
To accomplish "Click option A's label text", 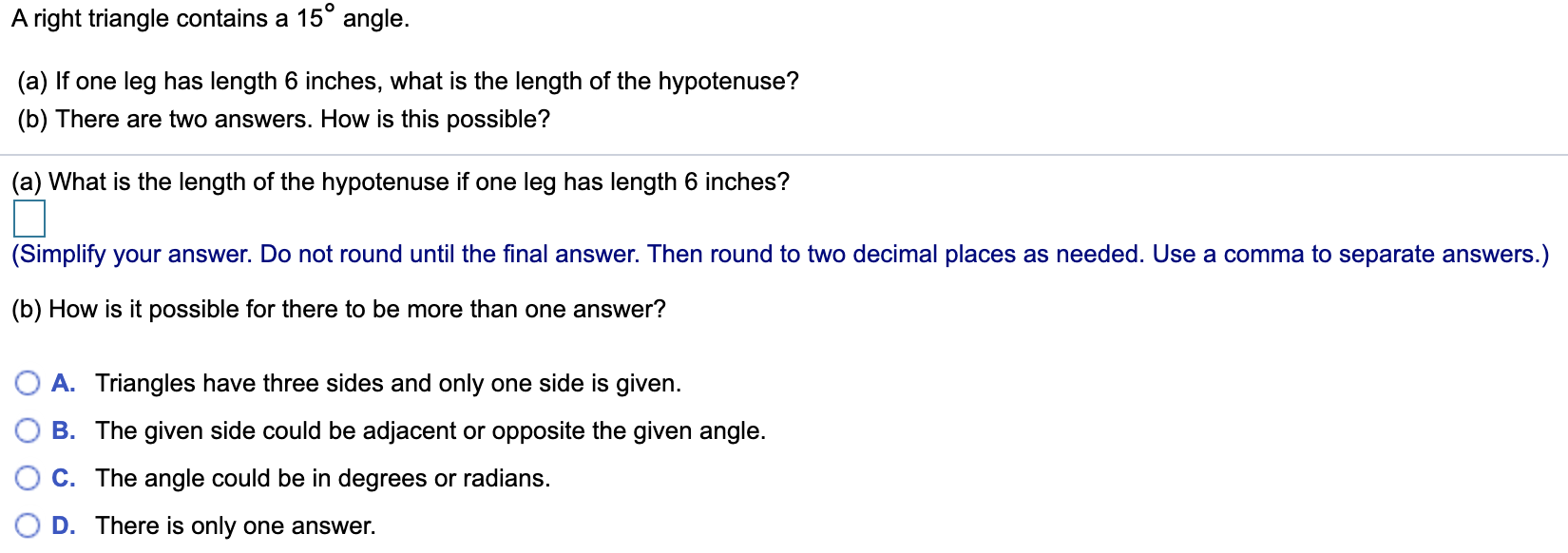I will pyautogui.click(x=388, y=383).
